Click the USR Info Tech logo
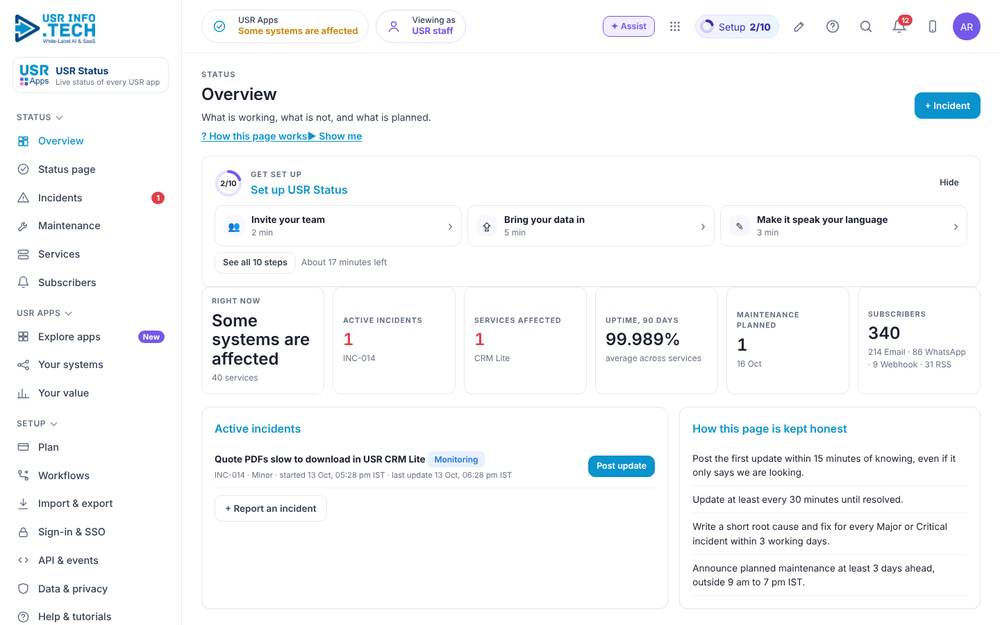Image resolution: width=1000 pixels, height=625 pixels. pos(55,28)
